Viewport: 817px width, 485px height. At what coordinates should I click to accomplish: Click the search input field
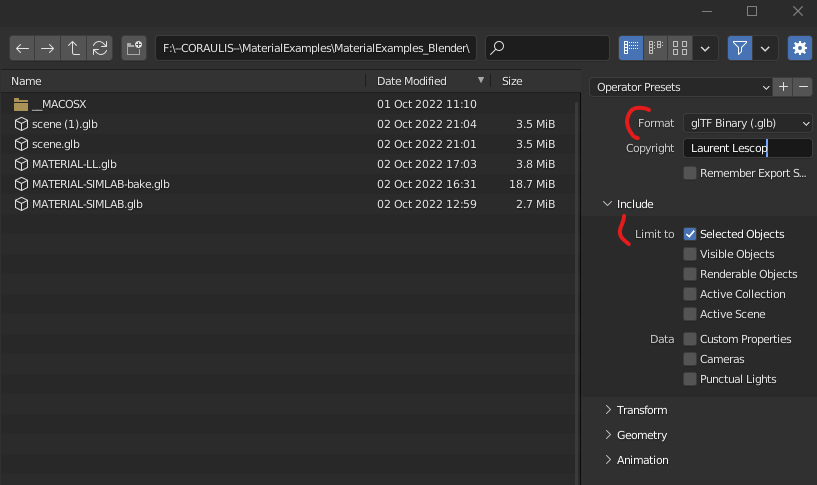click(548, 48)
